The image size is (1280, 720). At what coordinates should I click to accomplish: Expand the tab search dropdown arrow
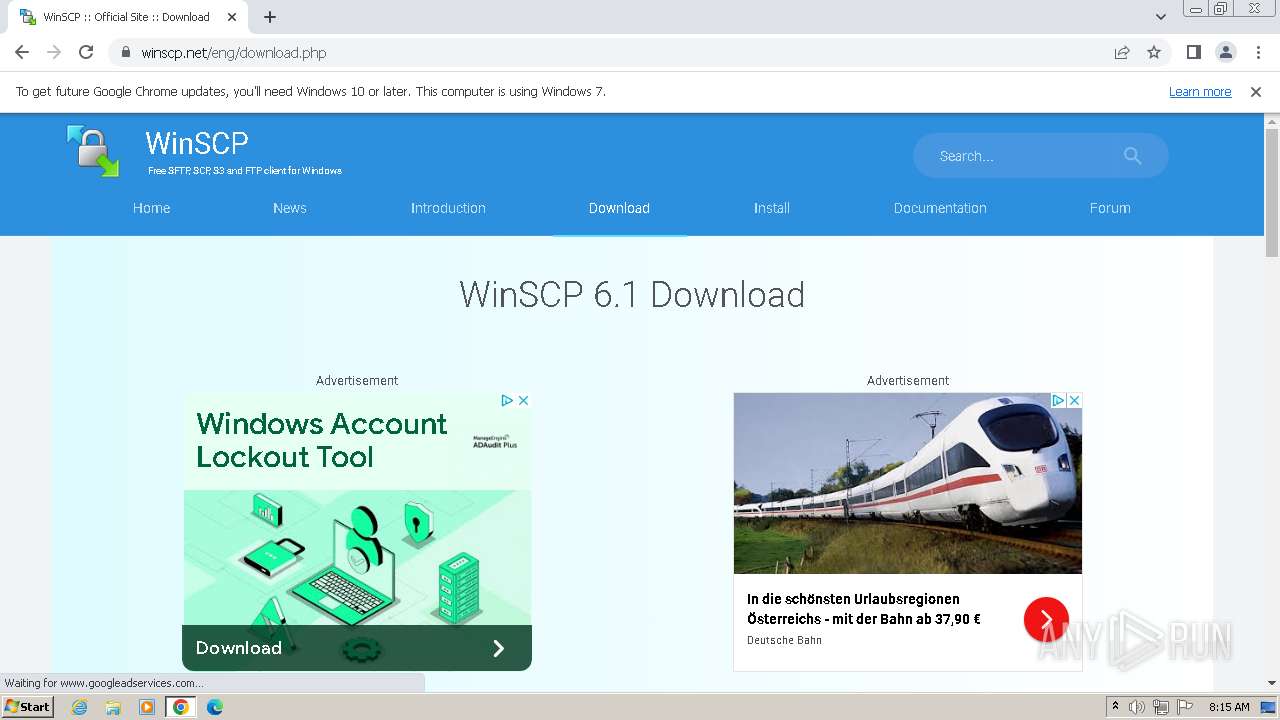tap(1161, 17)
